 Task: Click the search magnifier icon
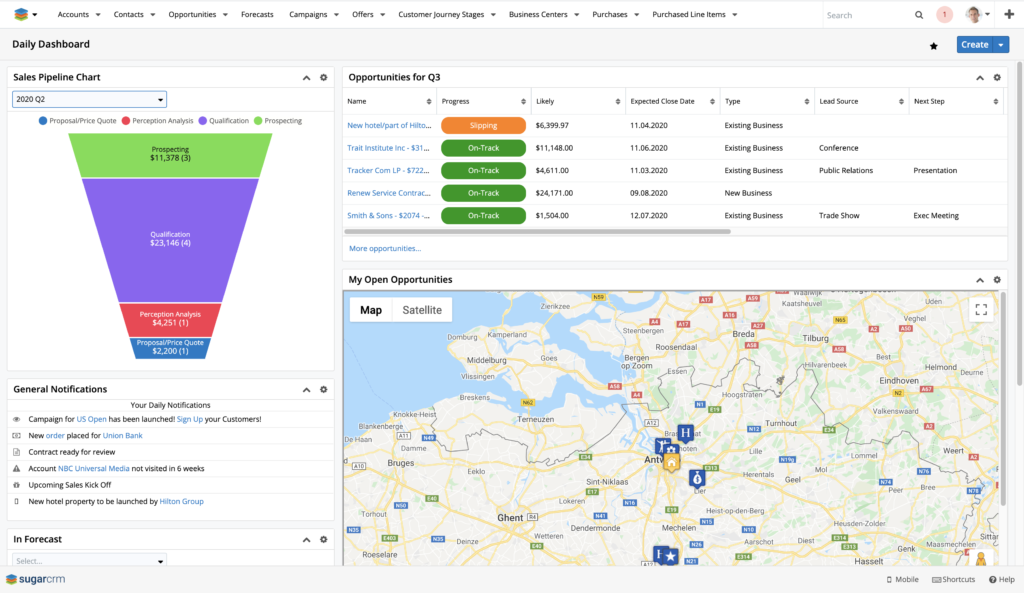pos(919,15)
